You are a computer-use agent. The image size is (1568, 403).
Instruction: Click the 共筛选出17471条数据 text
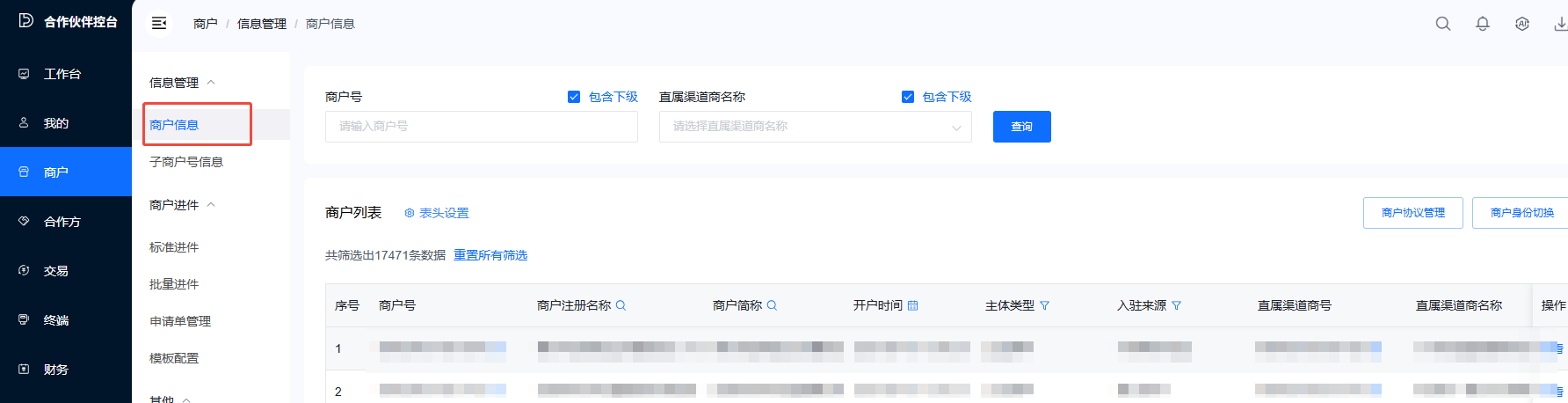[x=385, y=255]
